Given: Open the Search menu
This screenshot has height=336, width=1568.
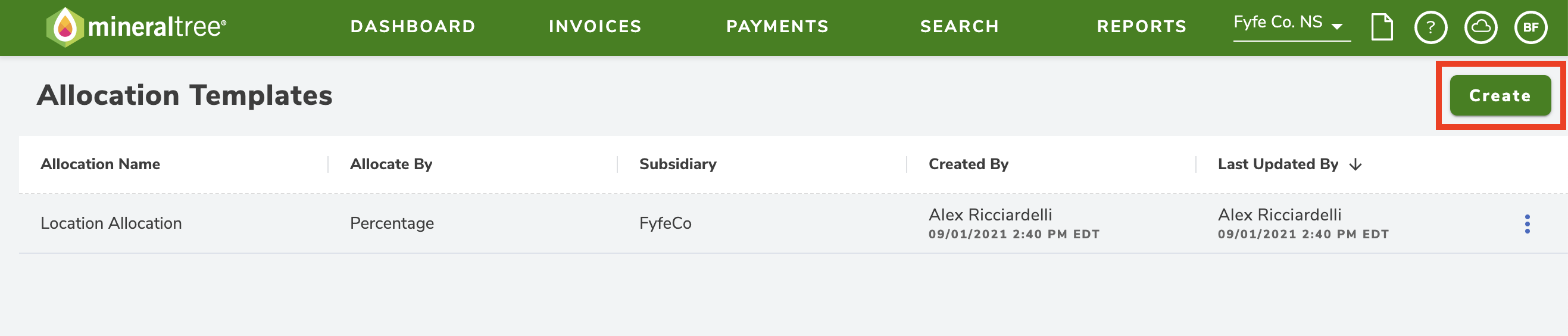Looking at the screenshot, I should tap(959, 27).
